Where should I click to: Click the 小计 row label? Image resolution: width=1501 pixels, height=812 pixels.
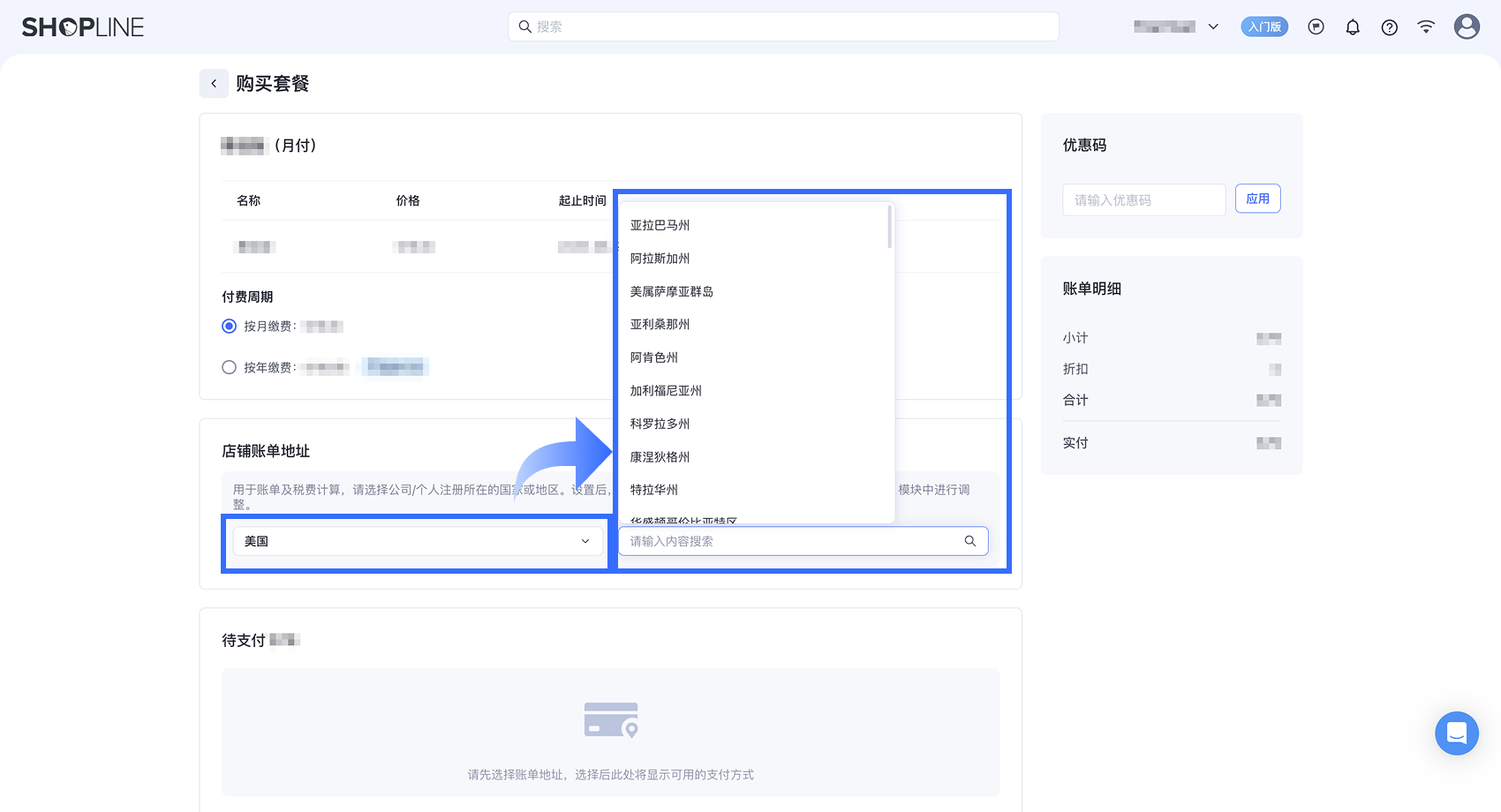click(x=1075, y=338)
